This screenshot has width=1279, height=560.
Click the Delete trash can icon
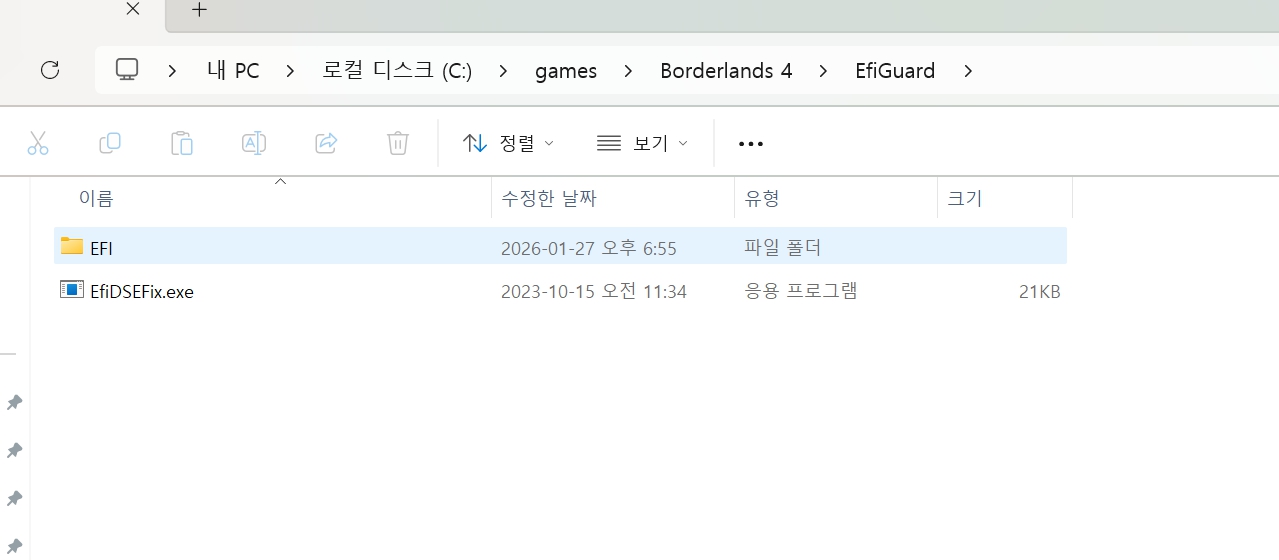(x=398, y=143)
